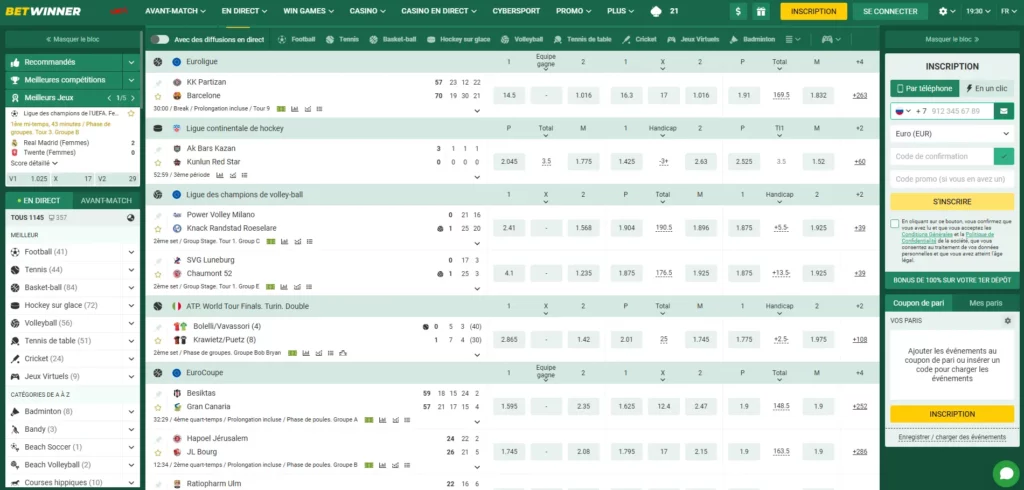This screenshot has width=1024, height=490.
Task: Open the settings gear menu
Action: [x=947, y=11]
